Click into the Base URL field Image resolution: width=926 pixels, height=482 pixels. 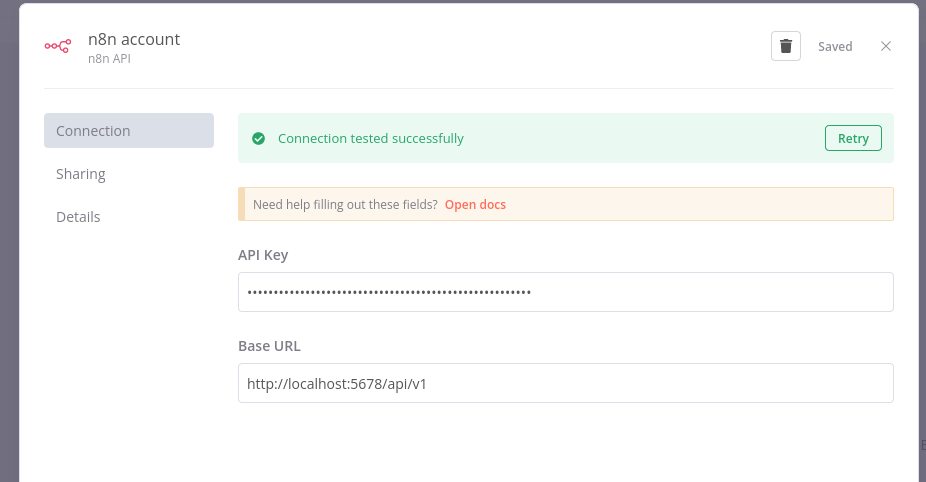(x=565, y=383)
